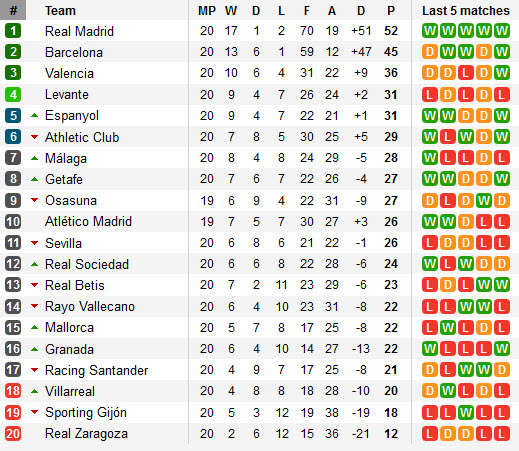Click Real Madrid's green rank 1 badge

tap(13, 31)
